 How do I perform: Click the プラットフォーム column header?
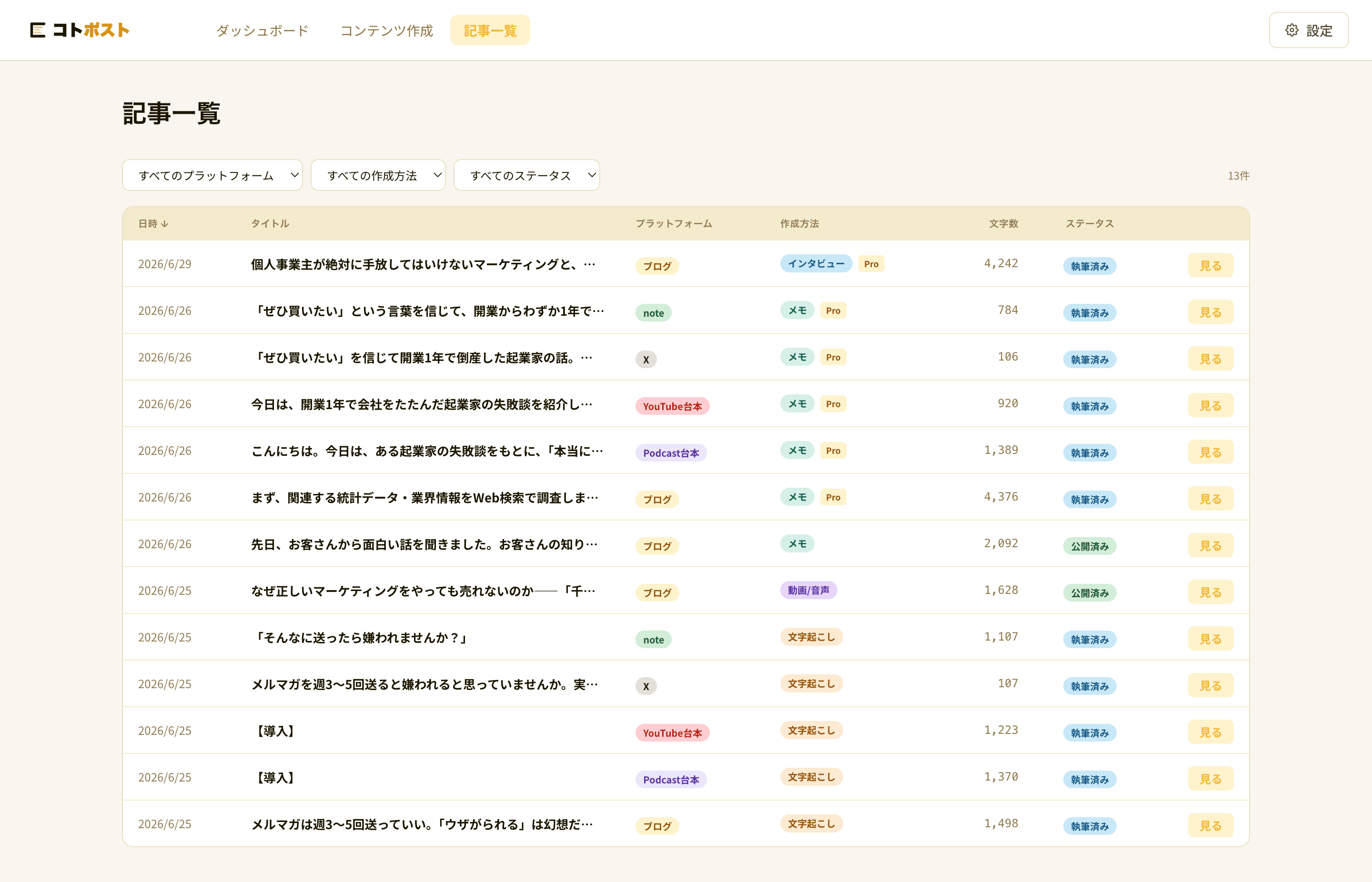point(674,223)
